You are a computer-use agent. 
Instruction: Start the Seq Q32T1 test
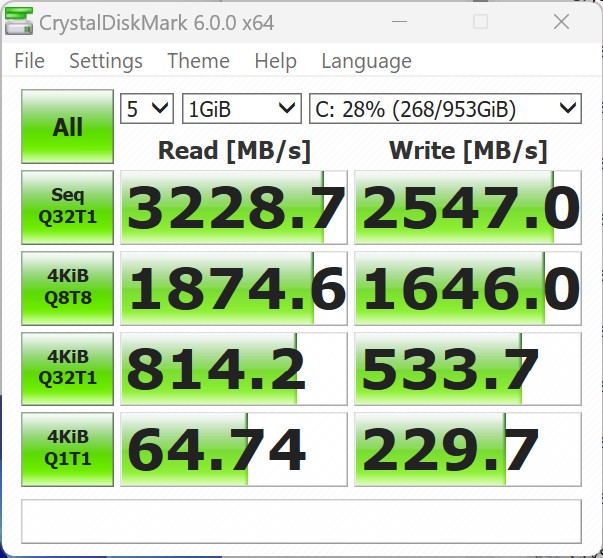[x=67, y=207]
